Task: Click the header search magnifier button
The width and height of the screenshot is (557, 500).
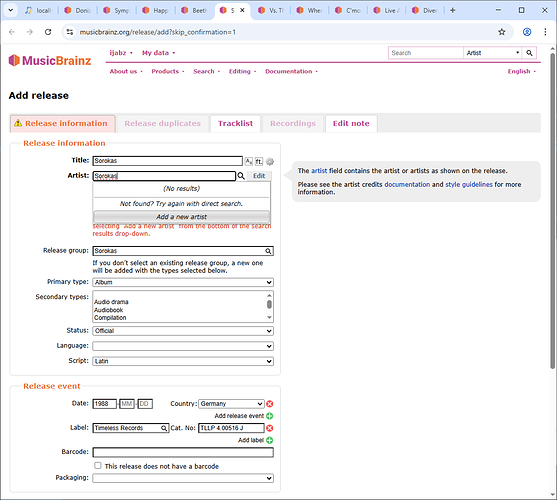Action: [529, 53]
